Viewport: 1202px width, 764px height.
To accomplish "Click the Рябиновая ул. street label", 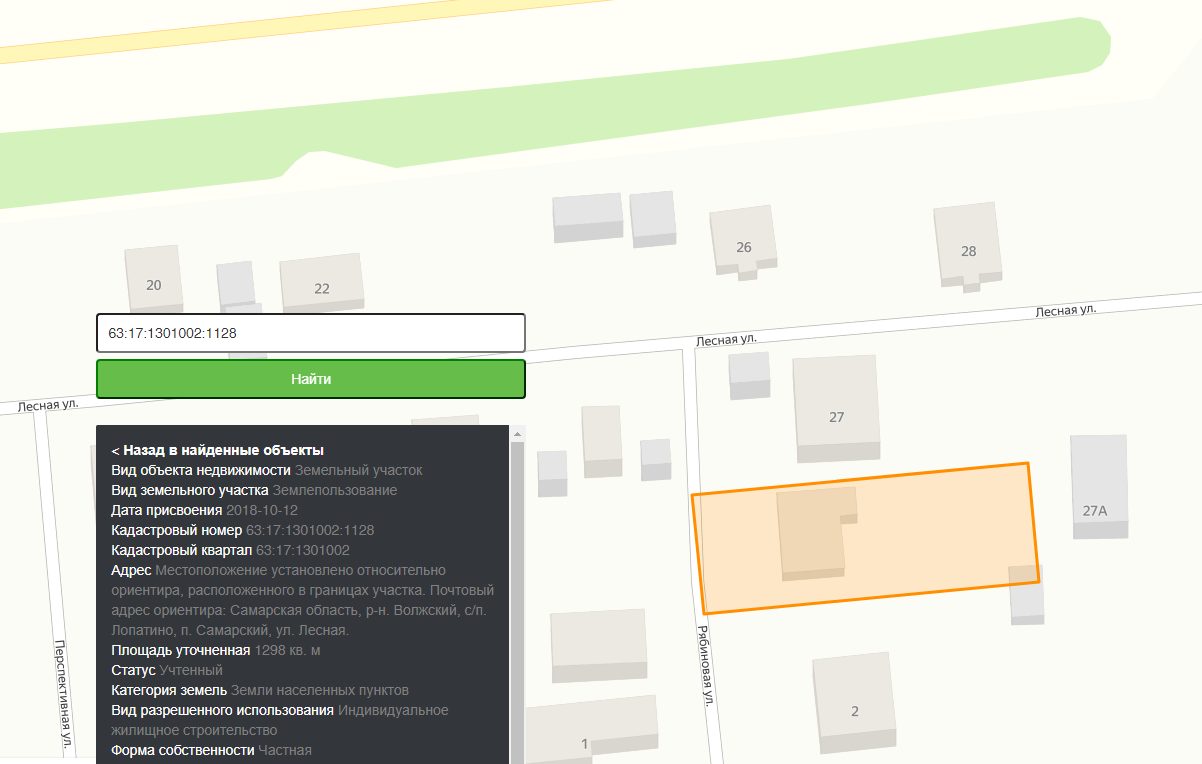I will 705,666.
